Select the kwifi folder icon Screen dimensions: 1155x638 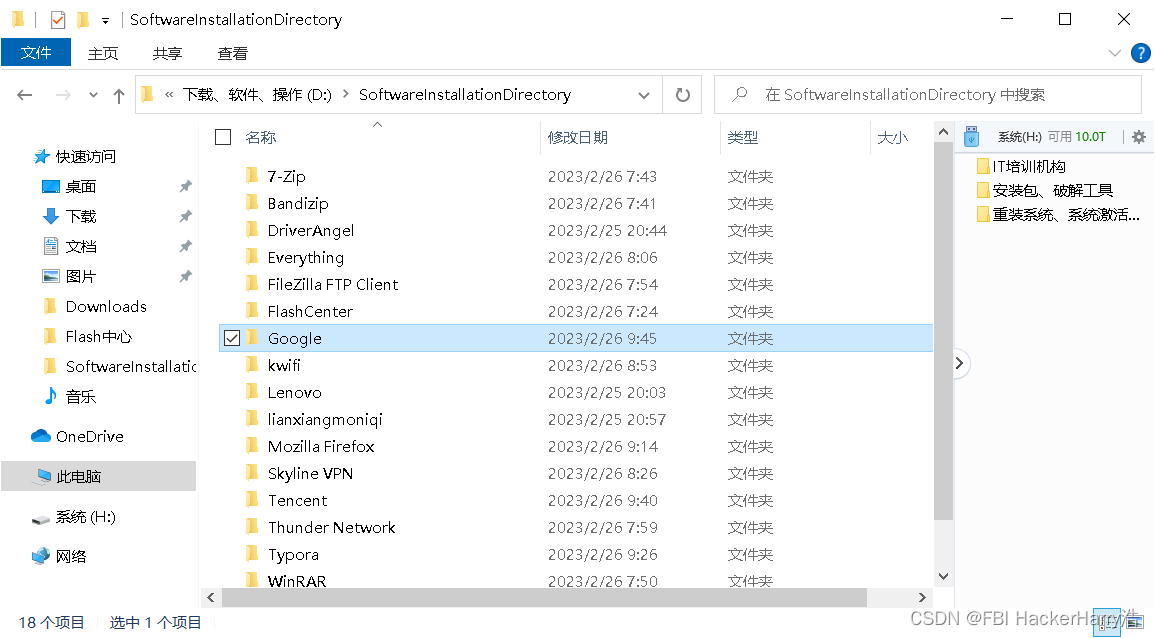(252, 365)
